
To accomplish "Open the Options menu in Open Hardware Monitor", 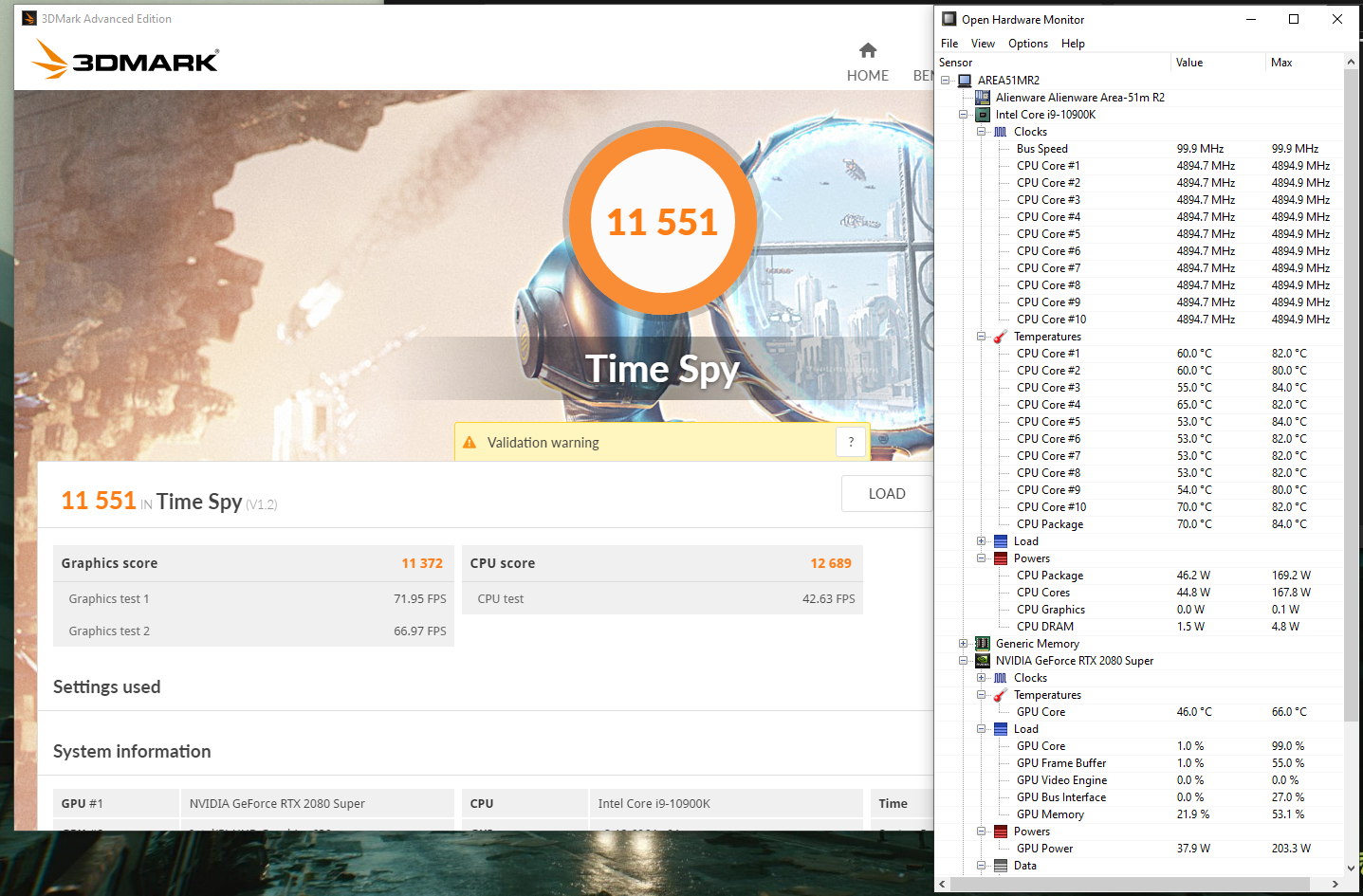I will pyautogui.click(x=1028, y=44).
